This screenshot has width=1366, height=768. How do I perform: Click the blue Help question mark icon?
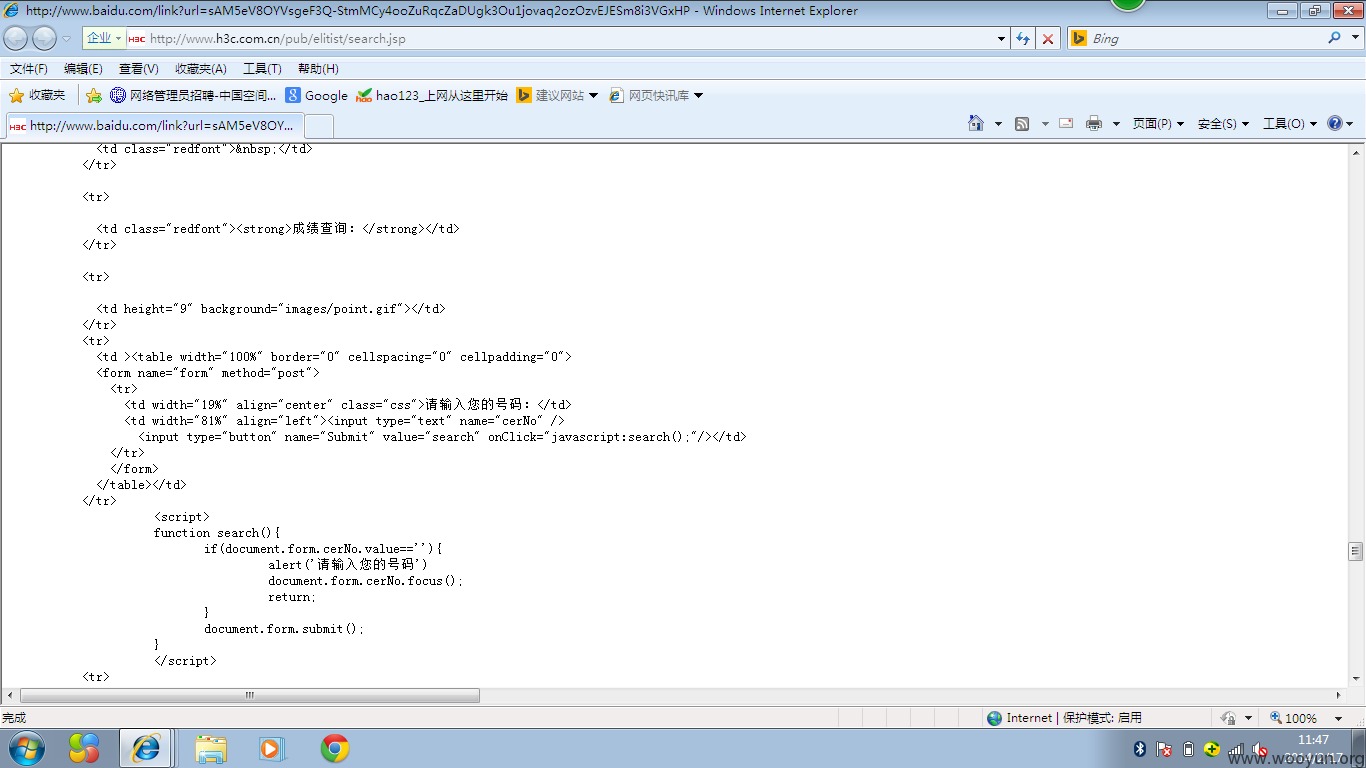pyautogui.click(x=1335, y=123)
